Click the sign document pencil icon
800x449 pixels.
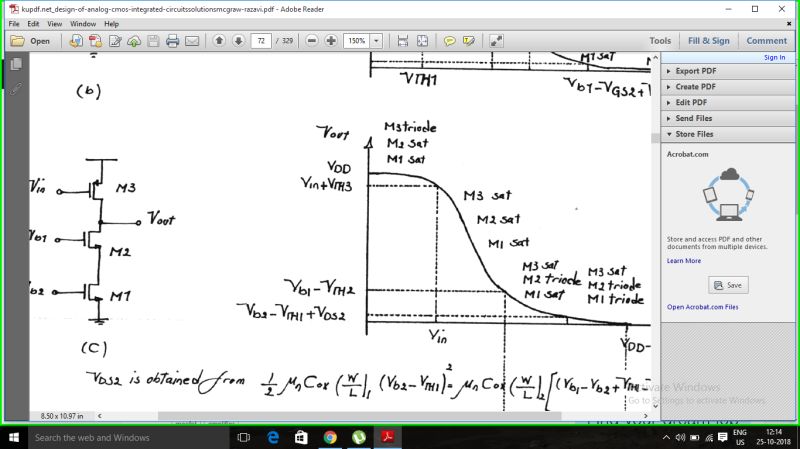pos(115,41)
